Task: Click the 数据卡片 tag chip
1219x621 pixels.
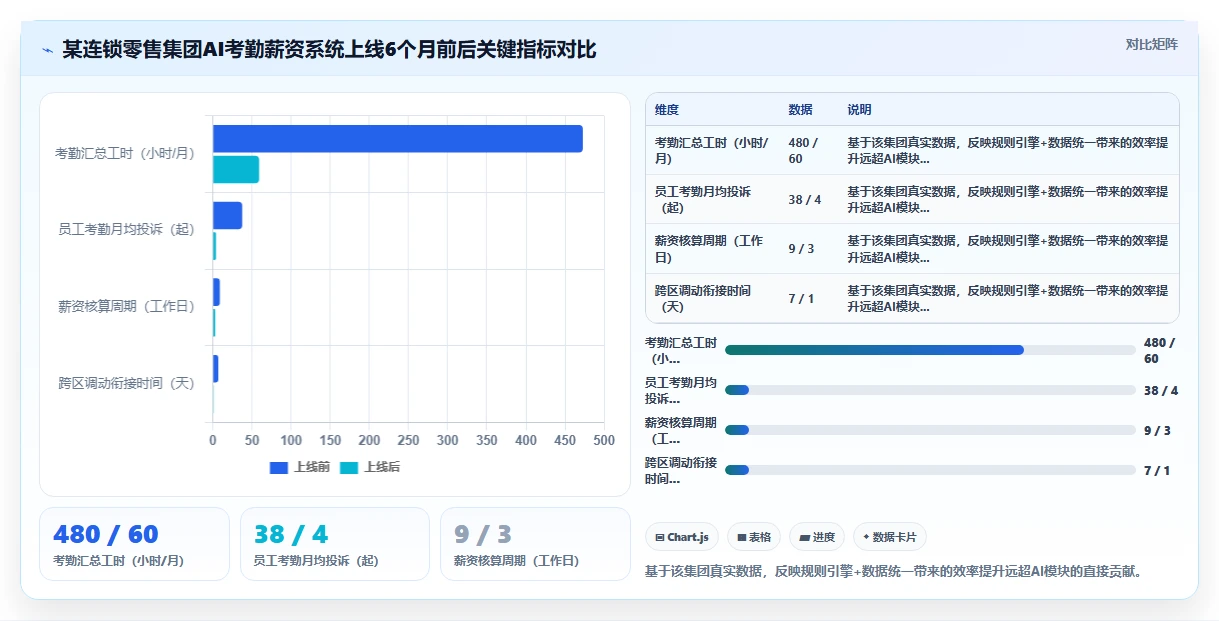Action: pyautogui.click(x=889, y=537)
